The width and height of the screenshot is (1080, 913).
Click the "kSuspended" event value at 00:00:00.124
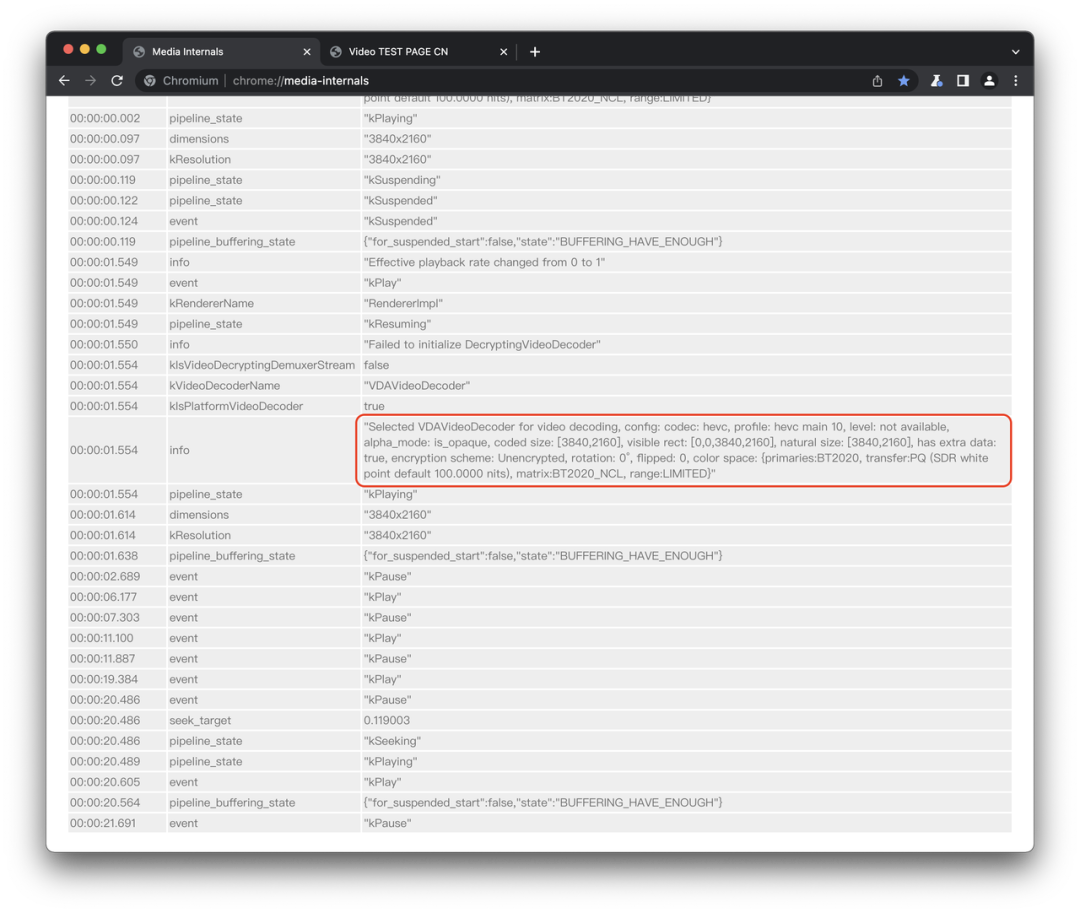click(x=400, y=221)
